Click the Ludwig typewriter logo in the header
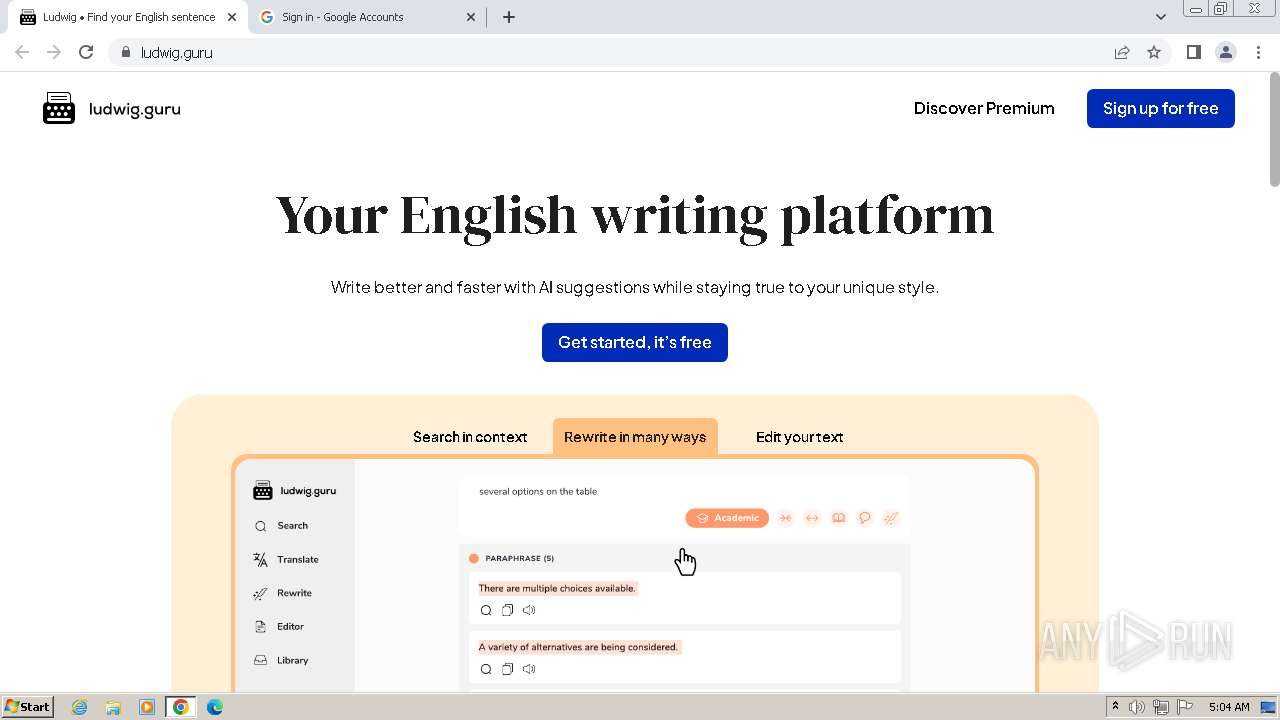Screen dimensions: 1280x720 click(x=59, y=108)
